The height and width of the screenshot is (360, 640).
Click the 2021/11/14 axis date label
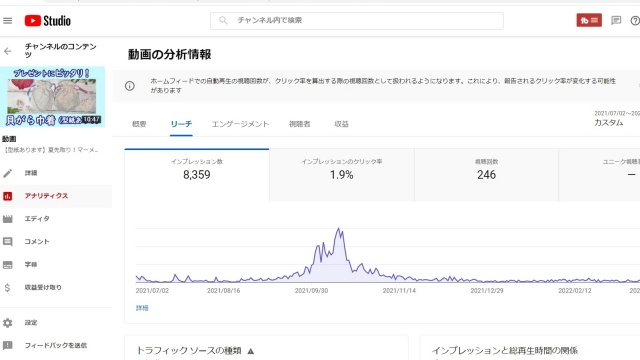(x=399, y=291)
